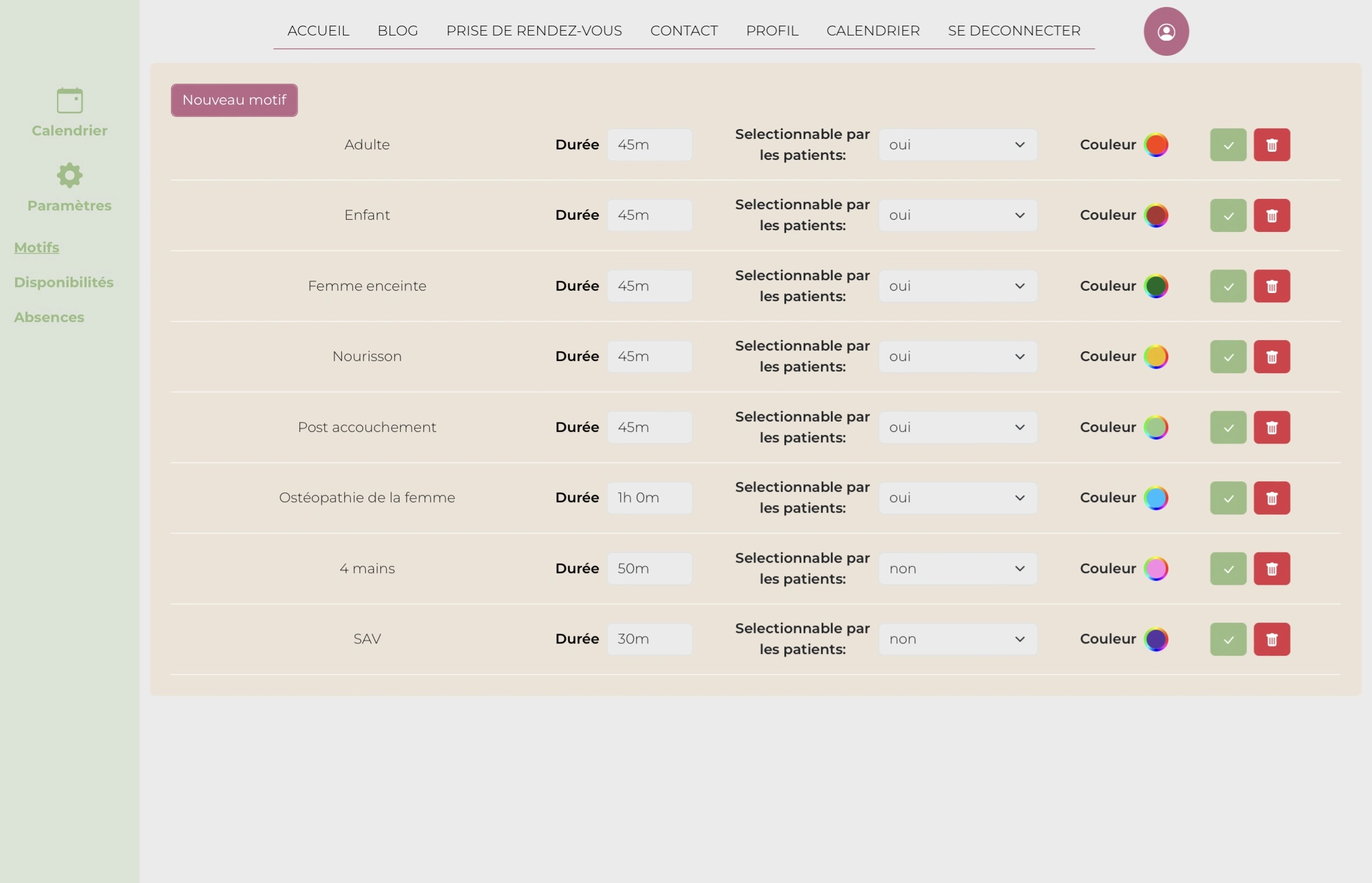This screenshot has height=883, width=1372.
Task: Delete the Ostéopathie de la femme motif
Action: [1271, 498]
